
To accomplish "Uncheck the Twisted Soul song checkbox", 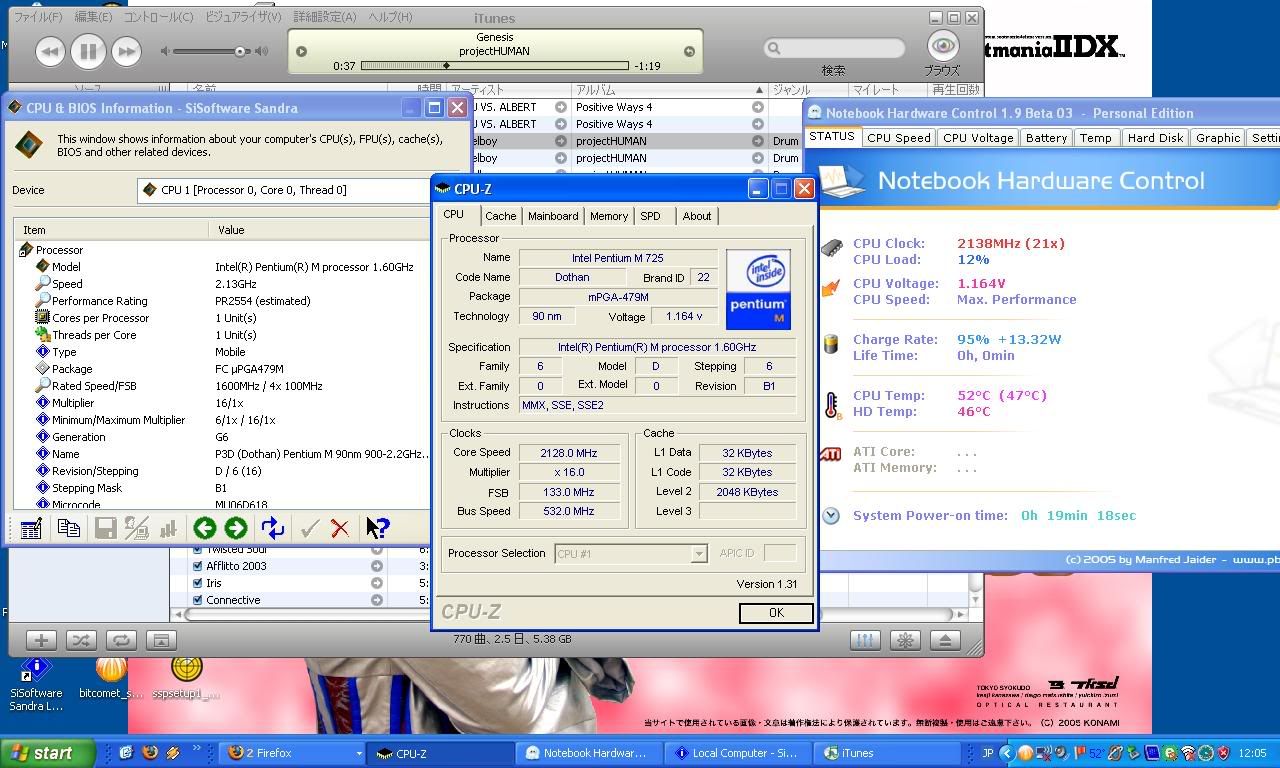I will [197, 549].
